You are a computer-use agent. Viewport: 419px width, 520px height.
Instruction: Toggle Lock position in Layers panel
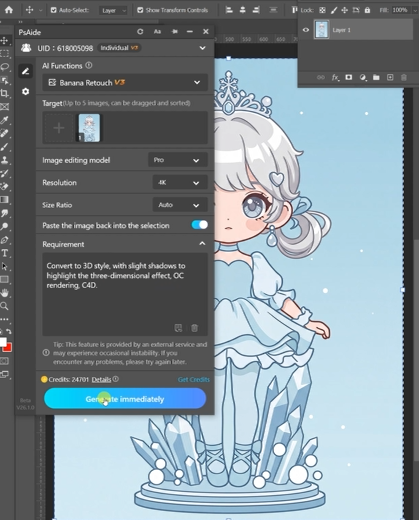click(x=345, y=10)
